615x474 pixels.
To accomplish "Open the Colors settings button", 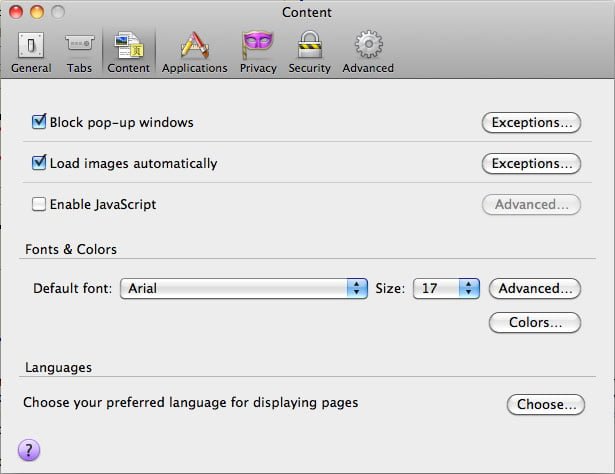I will [535, 323].
